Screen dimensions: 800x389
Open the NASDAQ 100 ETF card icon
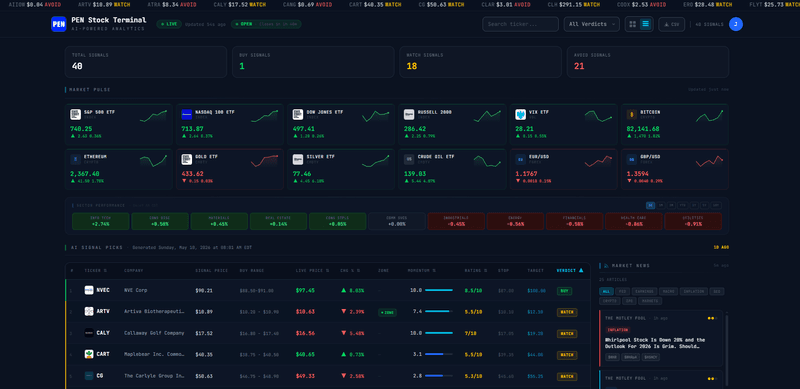(186, 114)
